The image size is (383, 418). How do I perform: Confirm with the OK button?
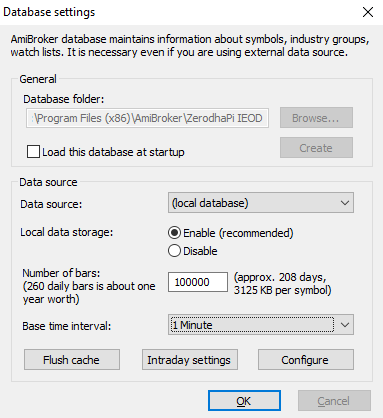tap(244, 401)
